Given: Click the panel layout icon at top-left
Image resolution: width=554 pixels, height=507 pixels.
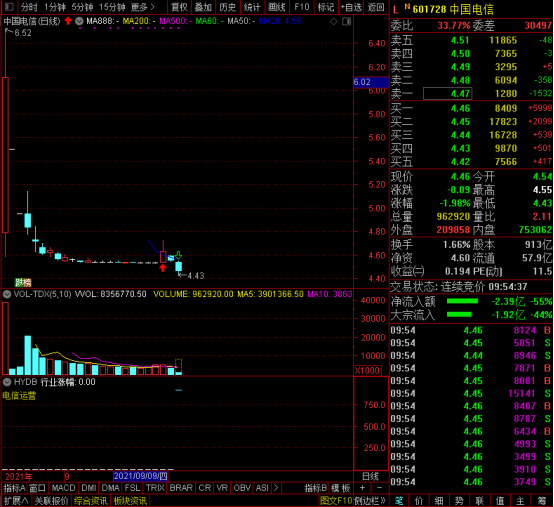Looking at the screenshot, I should click(x=9, y=7).
